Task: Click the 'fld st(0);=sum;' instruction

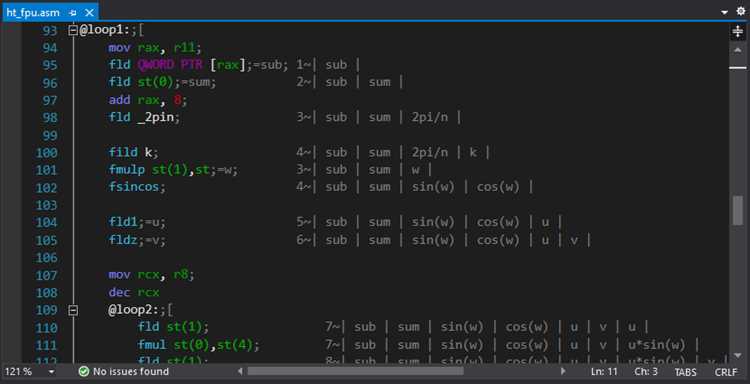Action: (163, 82)
